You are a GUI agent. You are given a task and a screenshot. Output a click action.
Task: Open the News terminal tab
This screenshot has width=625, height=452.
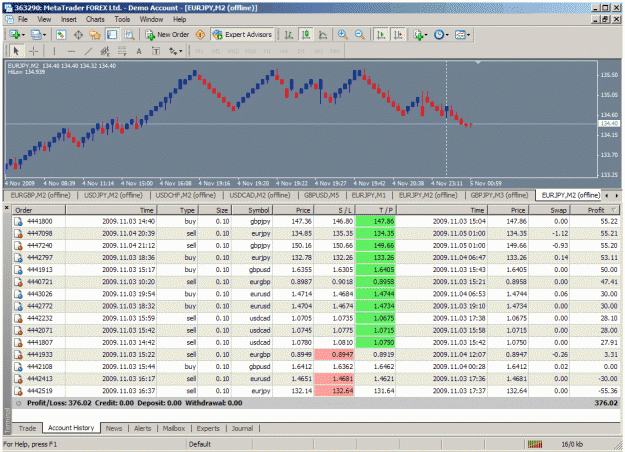point(114,428)
